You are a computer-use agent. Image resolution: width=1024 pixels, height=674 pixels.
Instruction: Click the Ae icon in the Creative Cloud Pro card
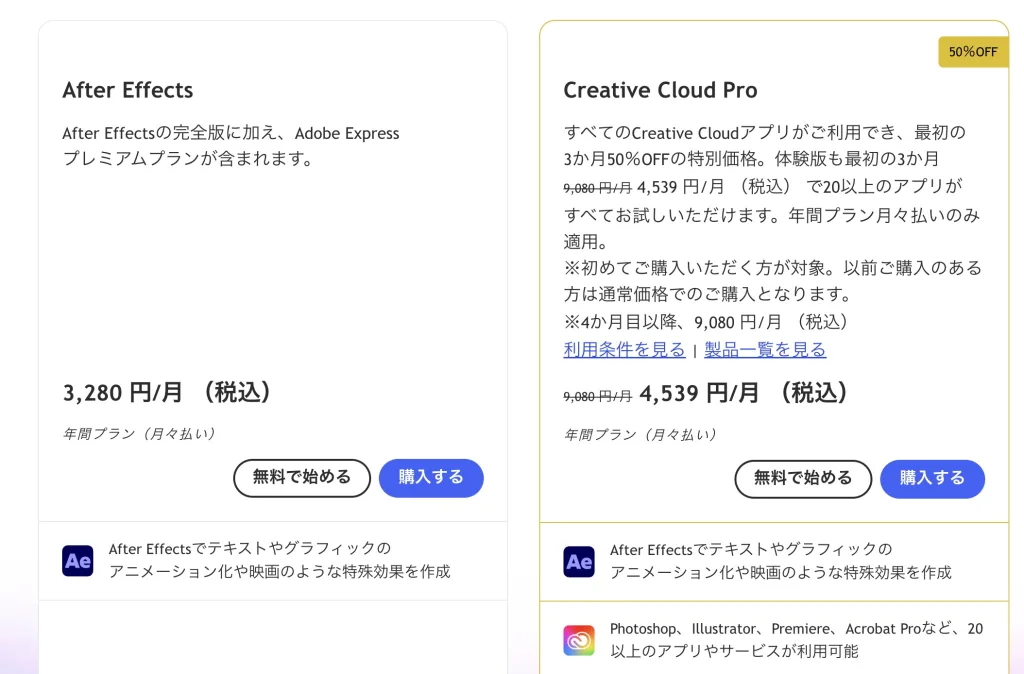click(x=579, y=562)
